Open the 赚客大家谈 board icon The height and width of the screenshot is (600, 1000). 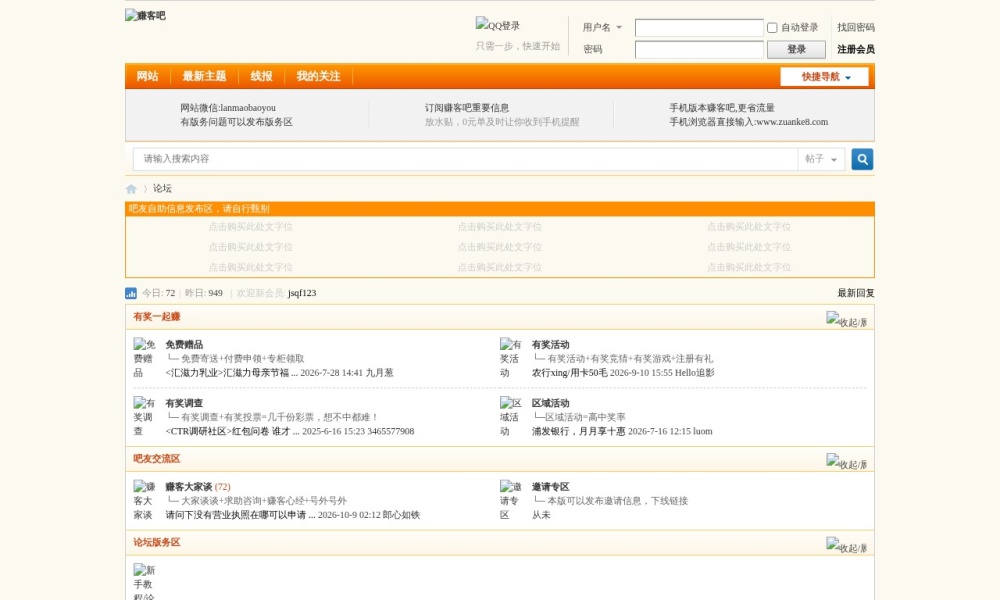[144, 501]
